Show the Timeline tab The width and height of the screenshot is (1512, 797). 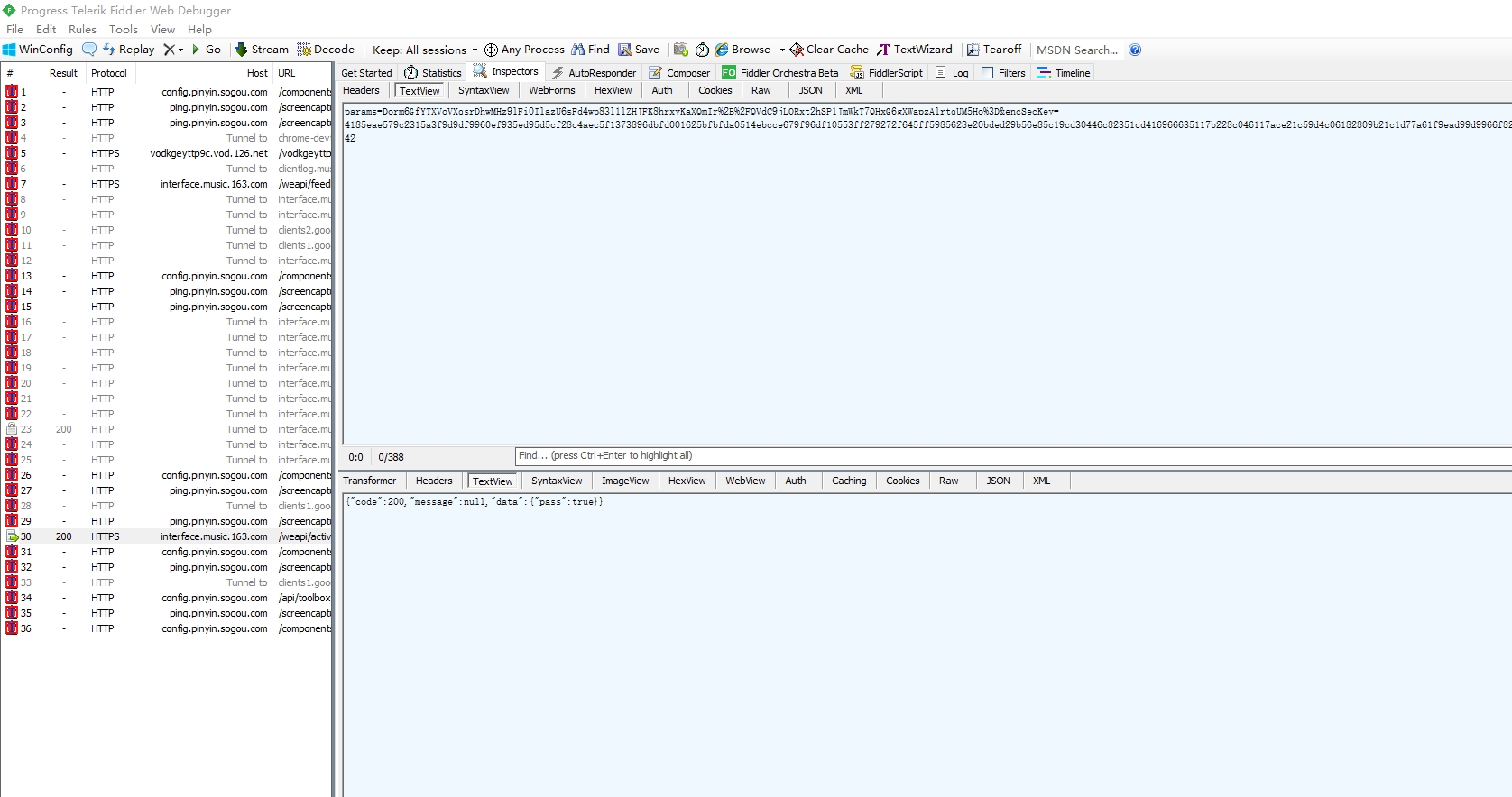(x=1064, y=73)
